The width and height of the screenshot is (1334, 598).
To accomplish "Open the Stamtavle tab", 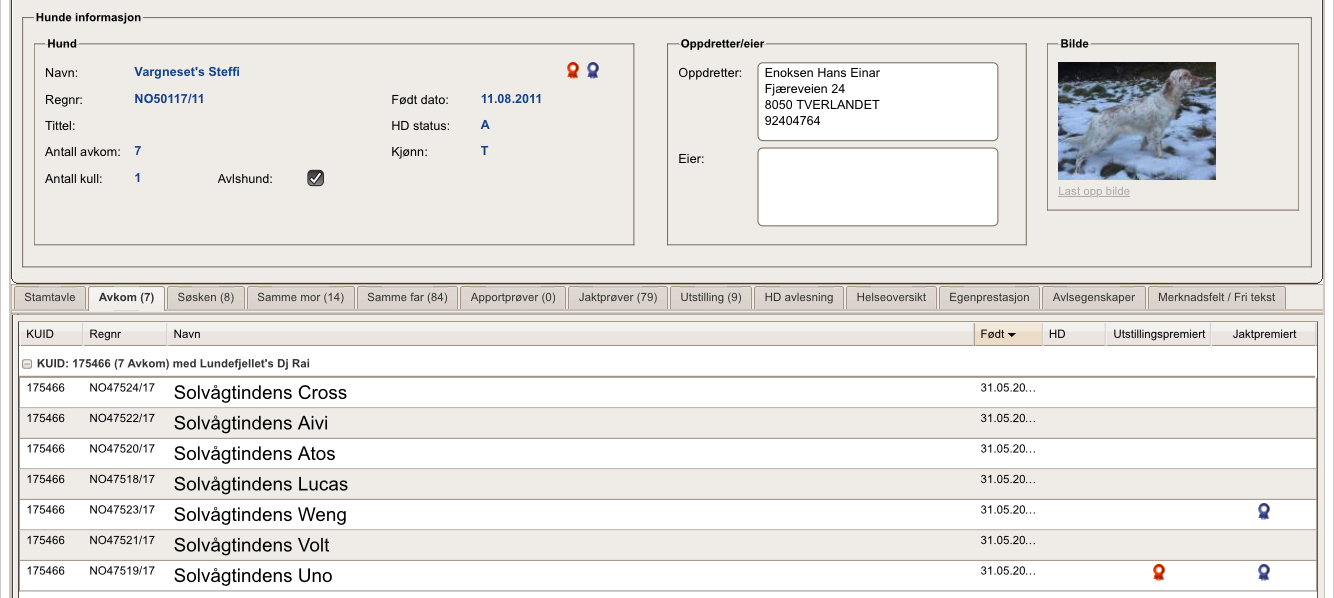I will tap(50, 298).
